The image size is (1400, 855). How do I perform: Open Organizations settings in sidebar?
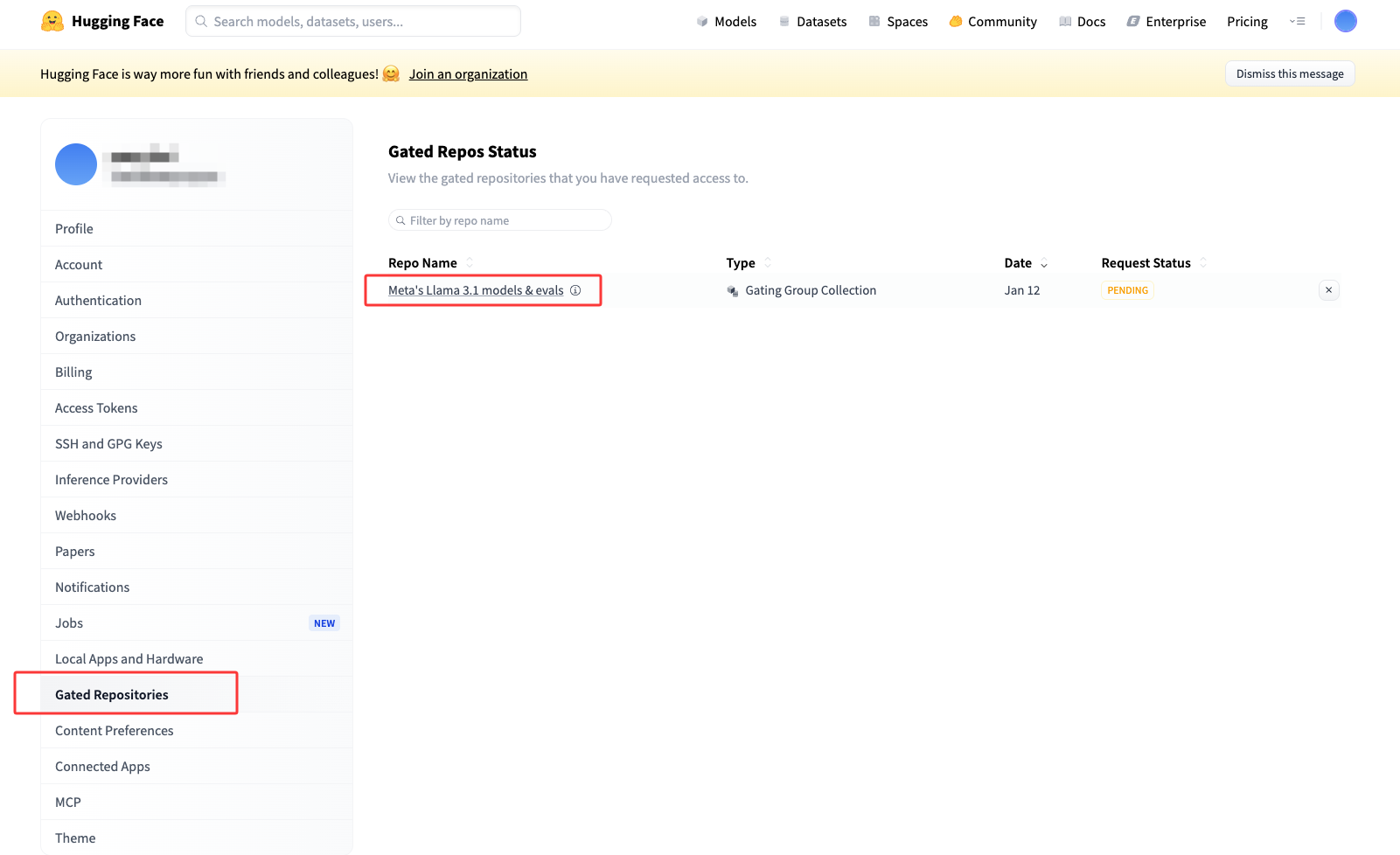click(x=197, y=336)
